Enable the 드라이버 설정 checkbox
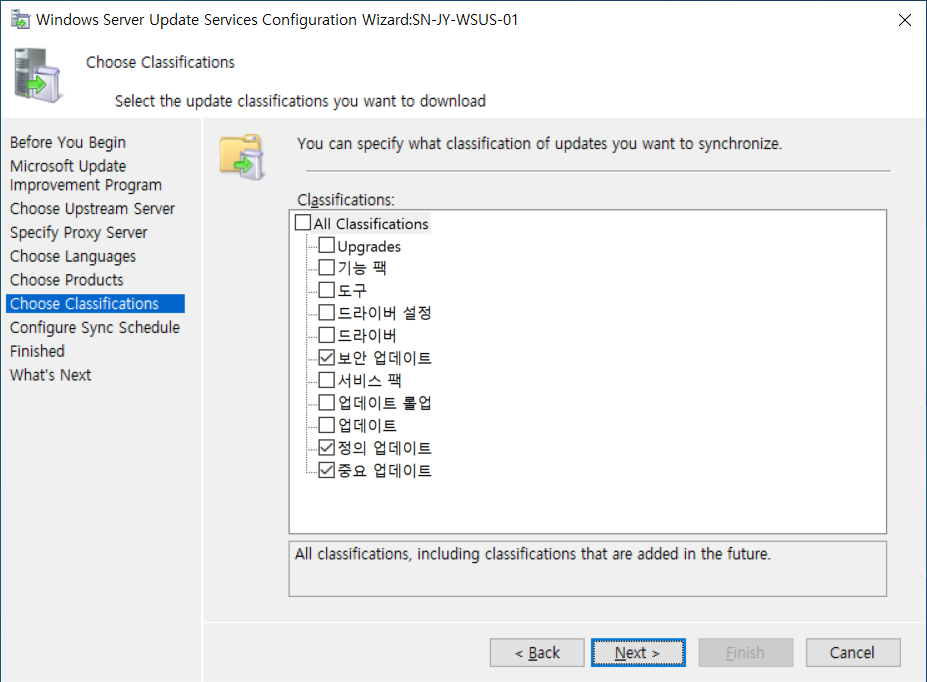927x682 pixels. pyautogui.click(x=326, y=313)
